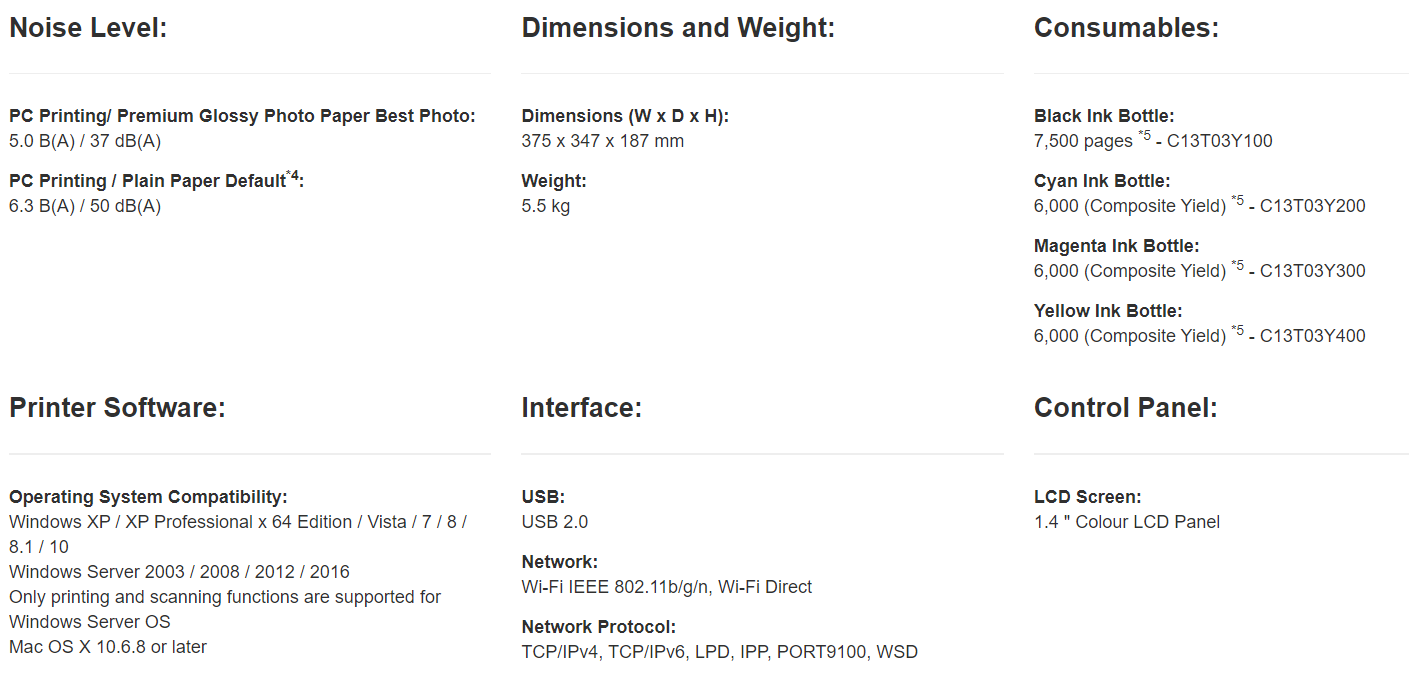Click footnote 5 on Cyan Ink Bottle line
Screen dimensions: 1409x685
click(1237, 201)
